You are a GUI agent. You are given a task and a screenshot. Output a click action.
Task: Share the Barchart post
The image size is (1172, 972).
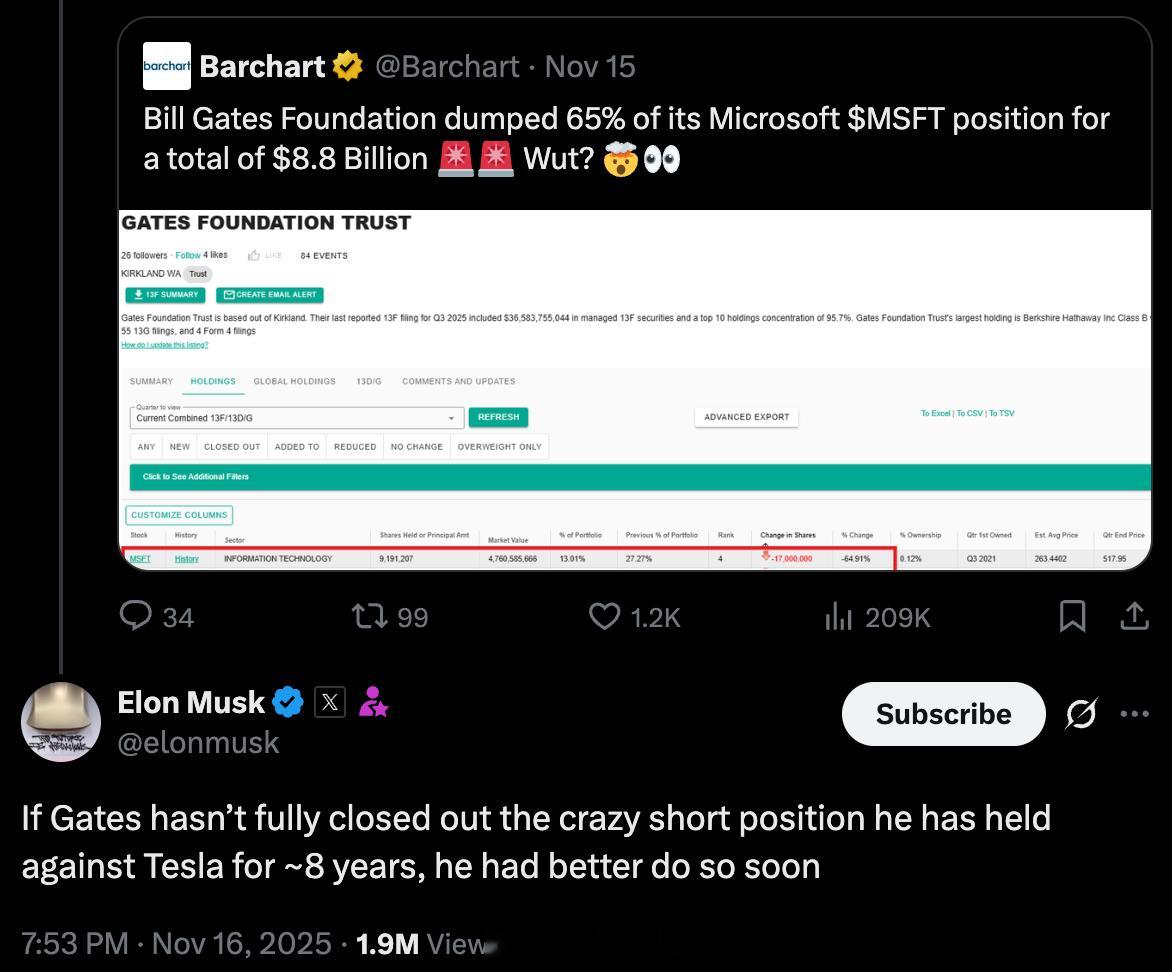pyautogui.click(x=1134, y=617)
